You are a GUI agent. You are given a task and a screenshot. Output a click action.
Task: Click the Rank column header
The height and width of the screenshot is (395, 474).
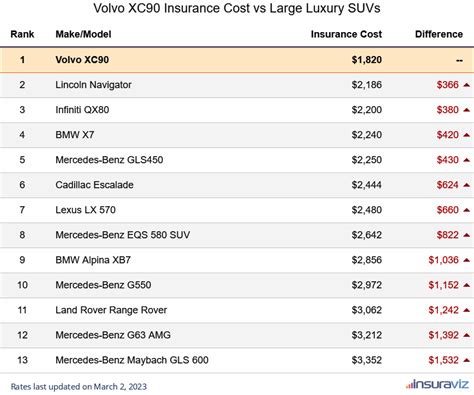[x=22, y=34]
